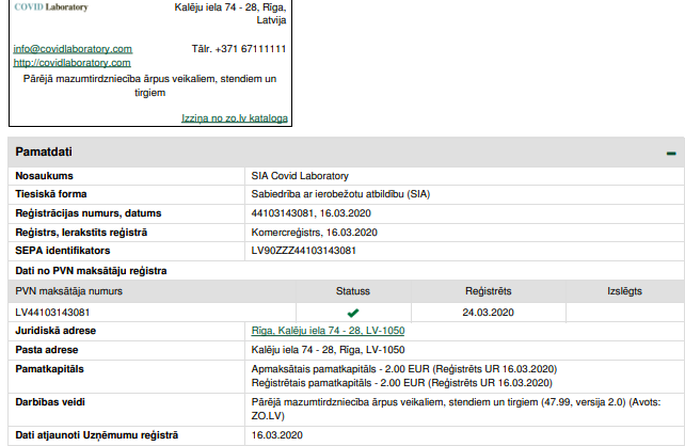685x446 pixels.
Task: Click the Nosaukums row label
Action: click(44, 176)
